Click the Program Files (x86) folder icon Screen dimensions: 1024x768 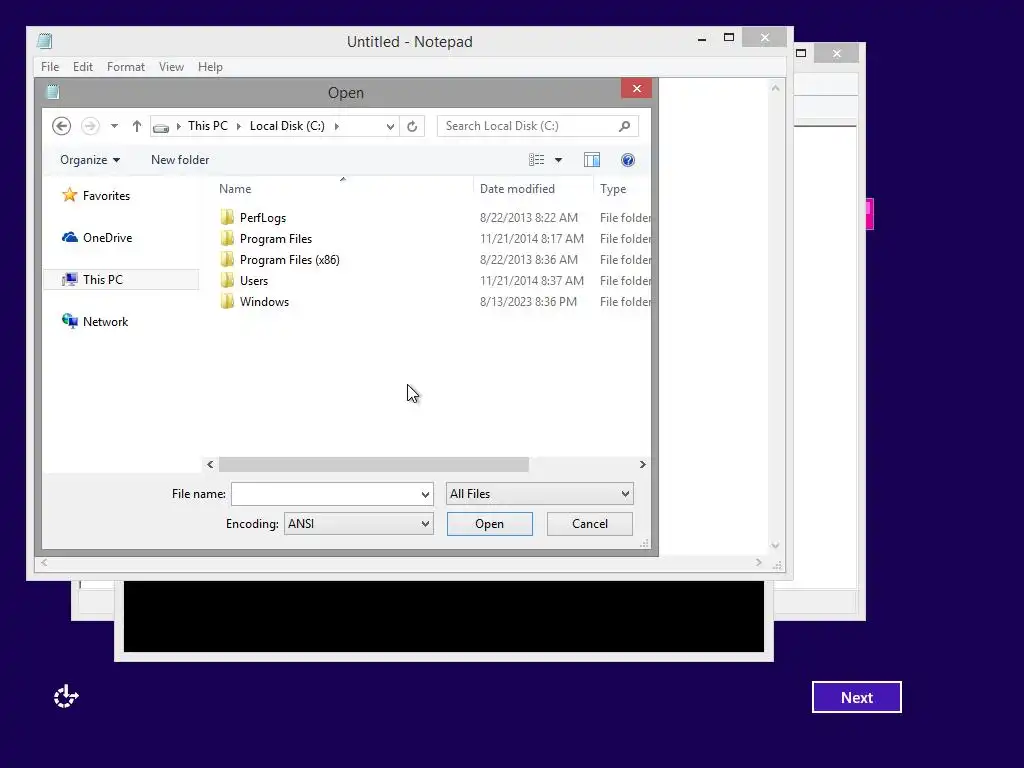(227, 259)
